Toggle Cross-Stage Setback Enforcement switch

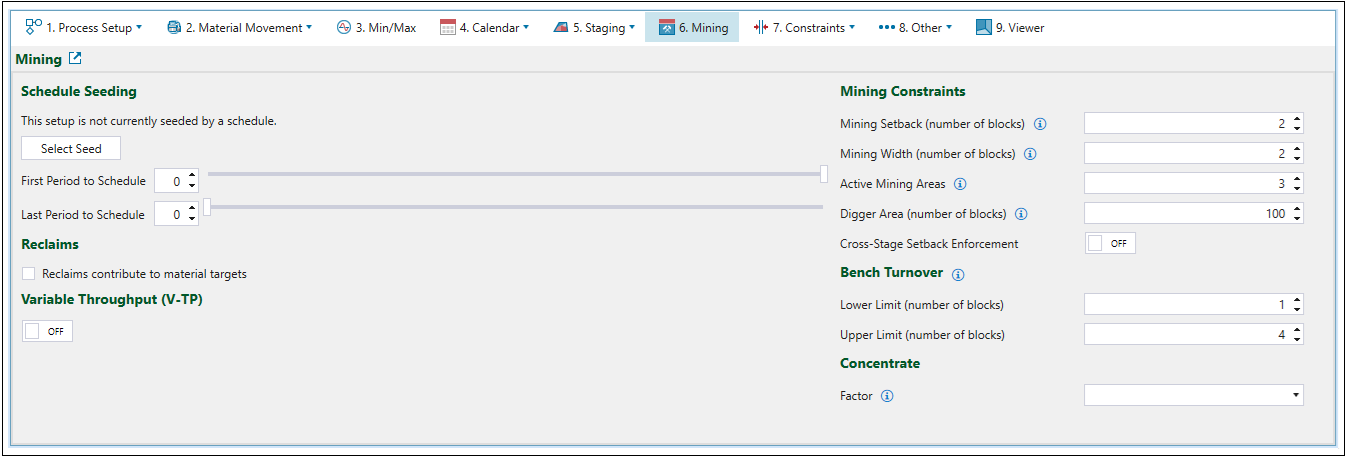click(x=1110, y=243)
